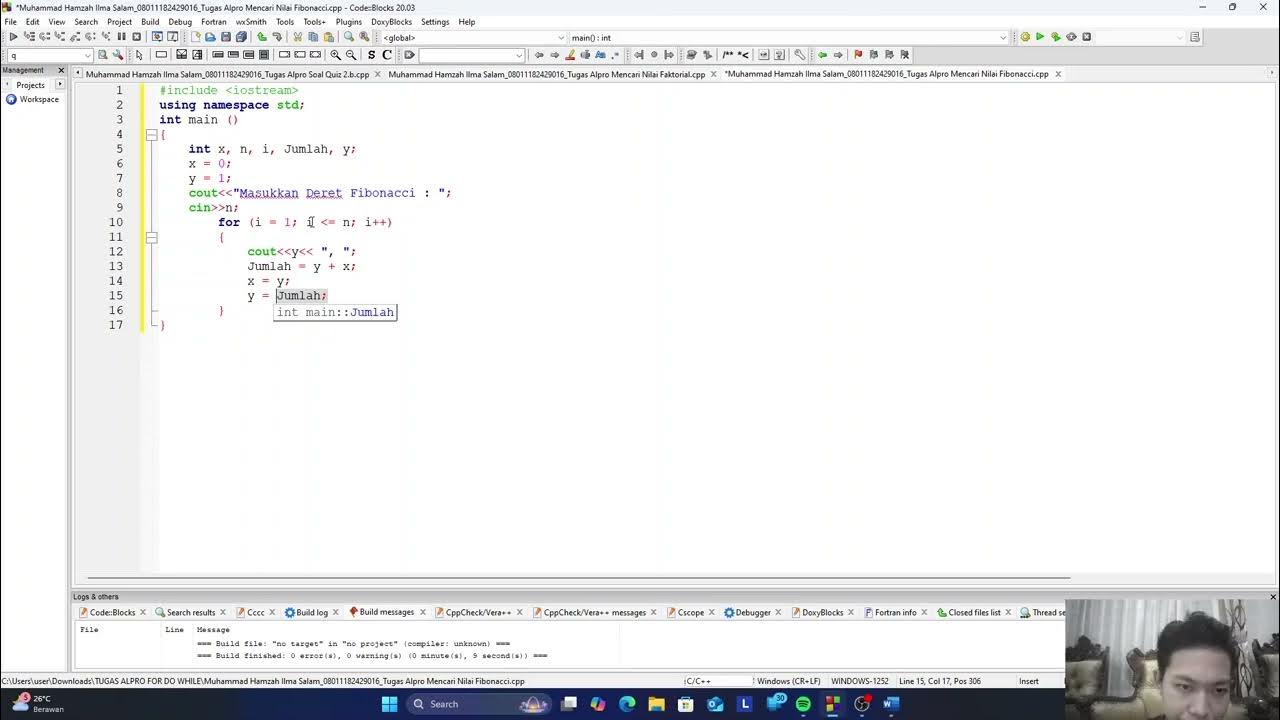
Task: Click the Save all files icon
Action: pyautogui.click(x=241, y=37)
